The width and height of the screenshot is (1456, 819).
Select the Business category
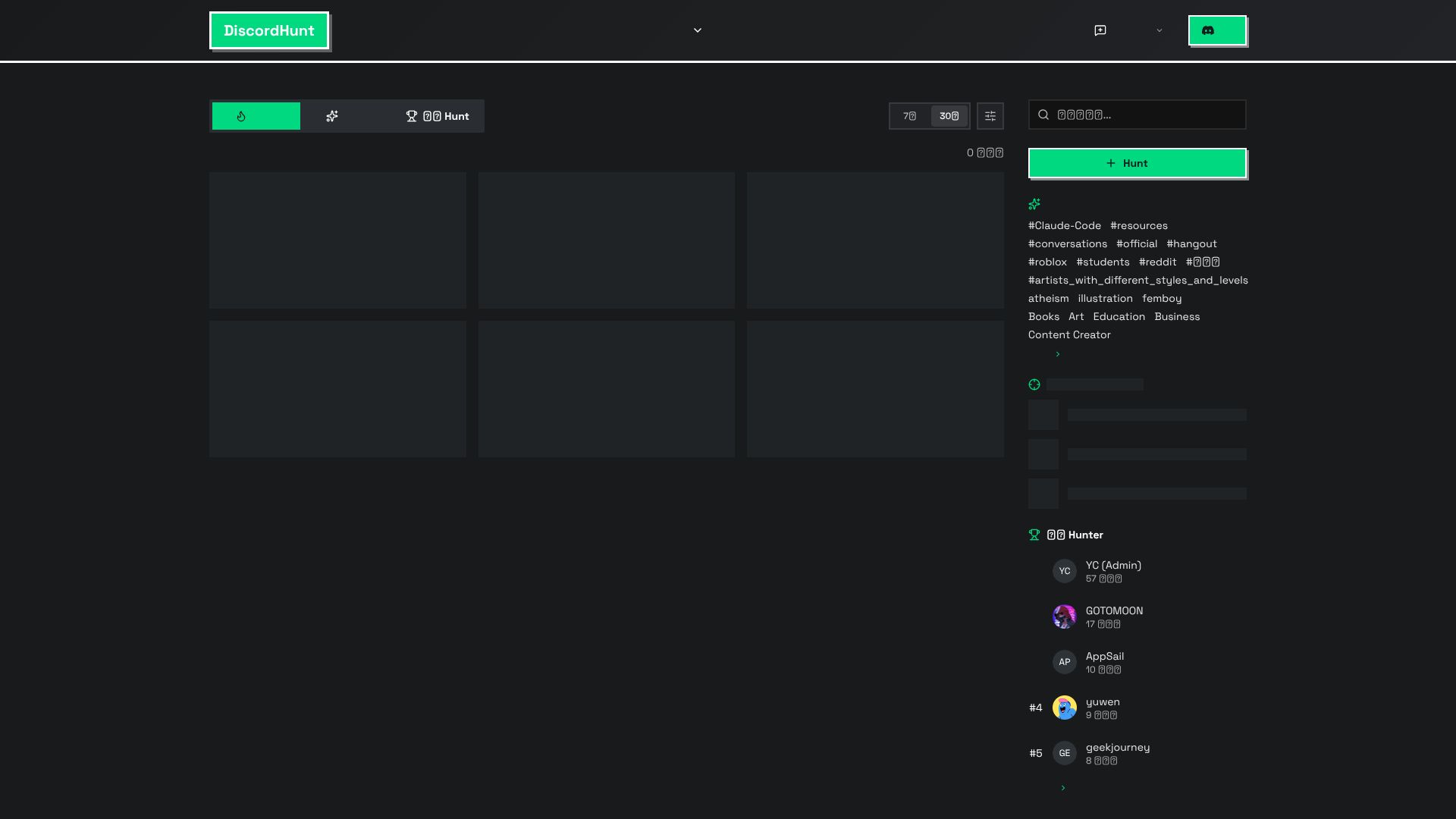1177,316
